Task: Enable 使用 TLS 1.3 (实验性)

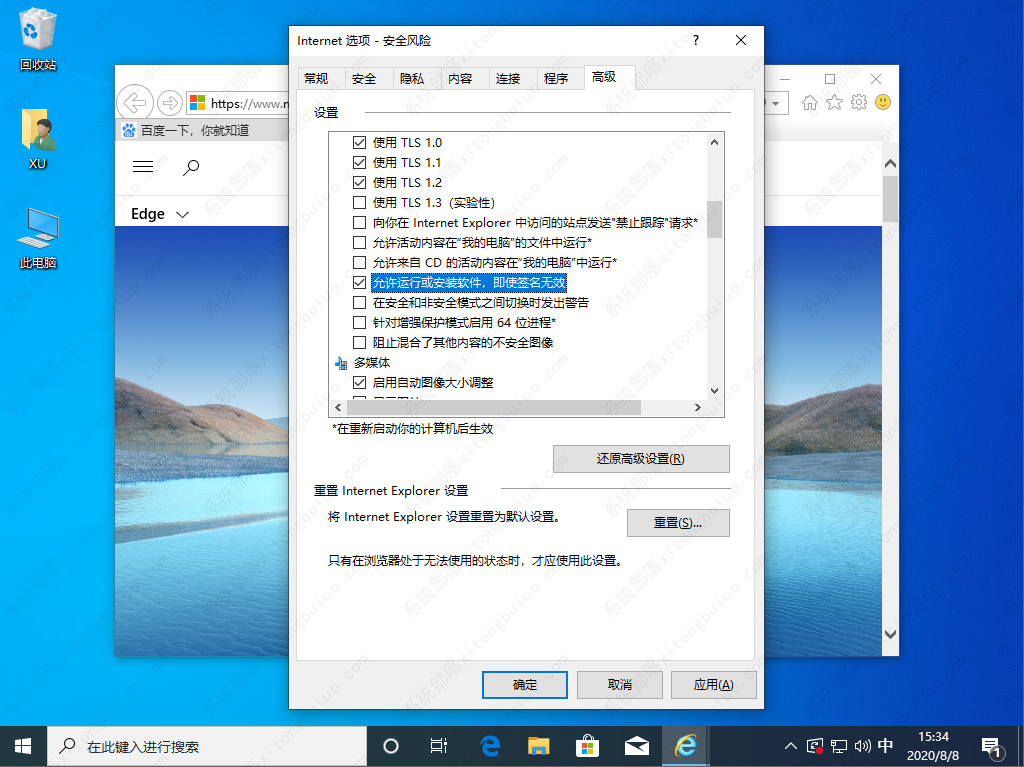Action: click(x=357, y=202)
